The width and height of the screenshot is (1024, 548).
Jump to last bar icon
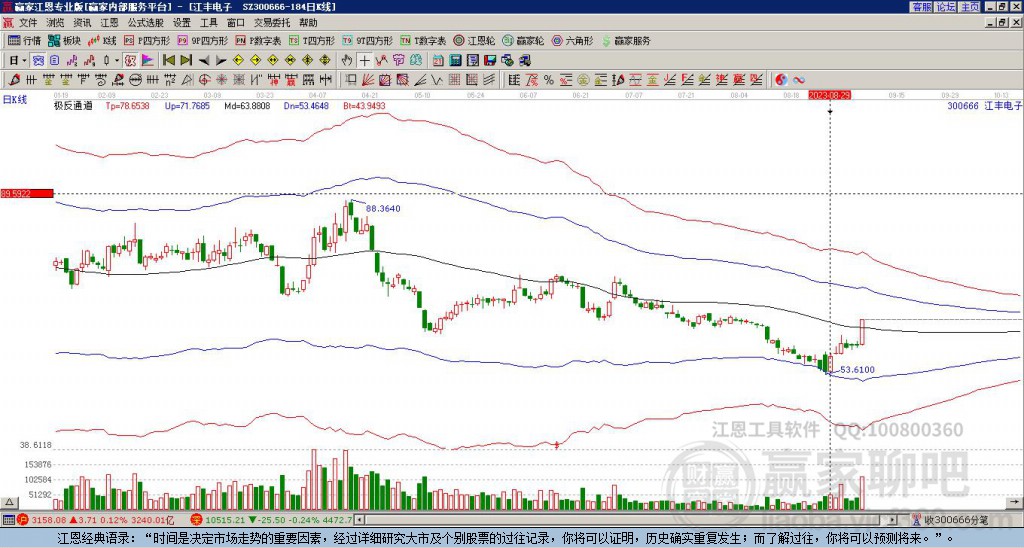click(186, 61)
